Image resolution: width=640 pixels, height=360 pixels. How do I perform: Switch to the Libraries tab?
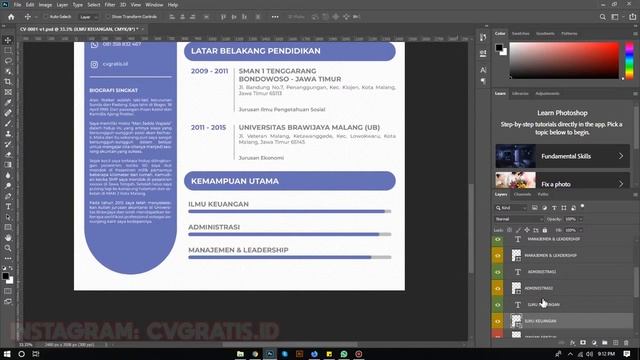click(520, 93)
